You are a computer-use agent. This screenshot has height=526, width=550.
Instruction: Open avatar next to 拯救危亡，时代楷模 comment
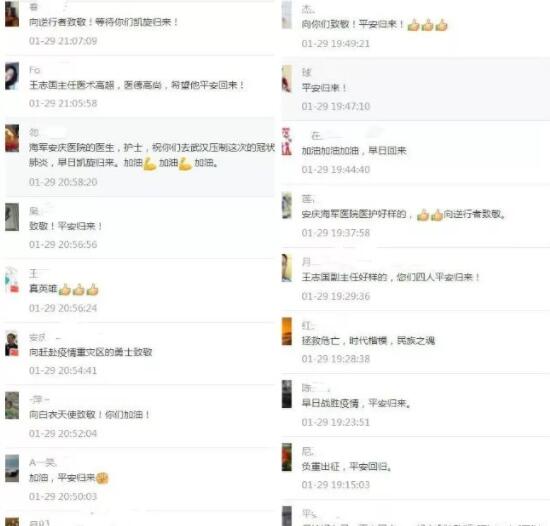click(x=287, y=331)
